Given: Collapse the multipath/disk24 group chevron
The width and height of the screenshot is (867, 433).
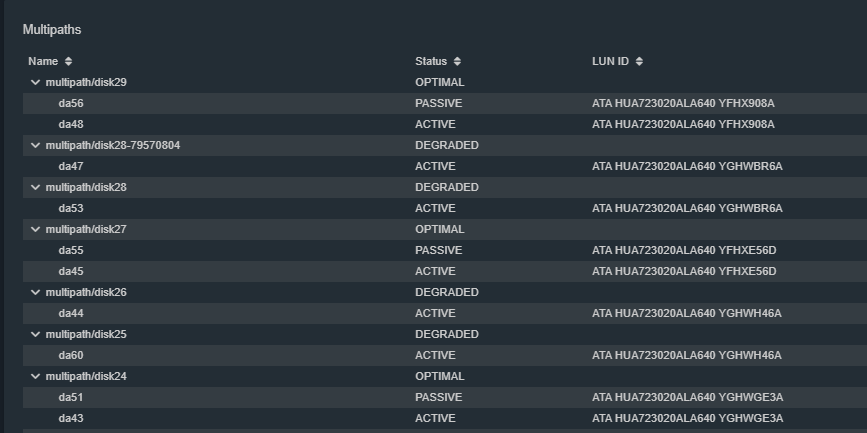Looking at the screenshot, I should [35, 377].
